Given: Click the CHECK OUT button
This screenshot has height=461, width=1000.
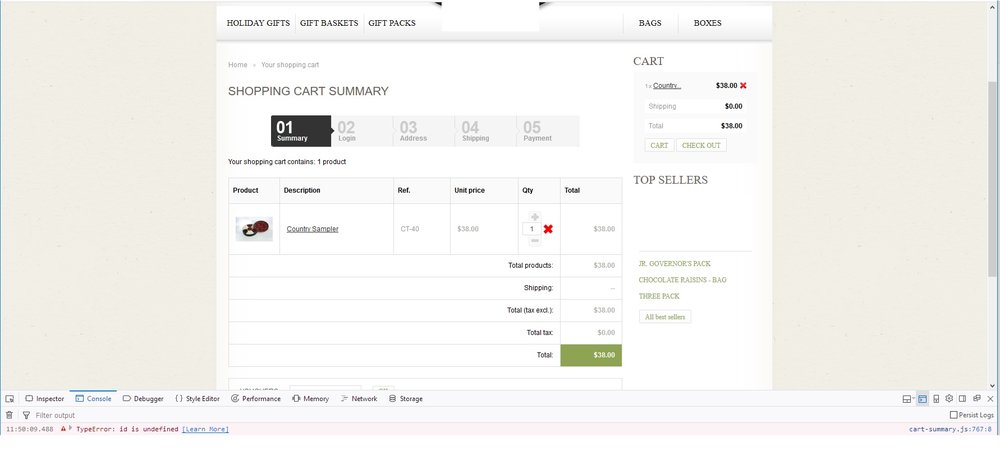Looking at the screenshot, I should point(701,145).
